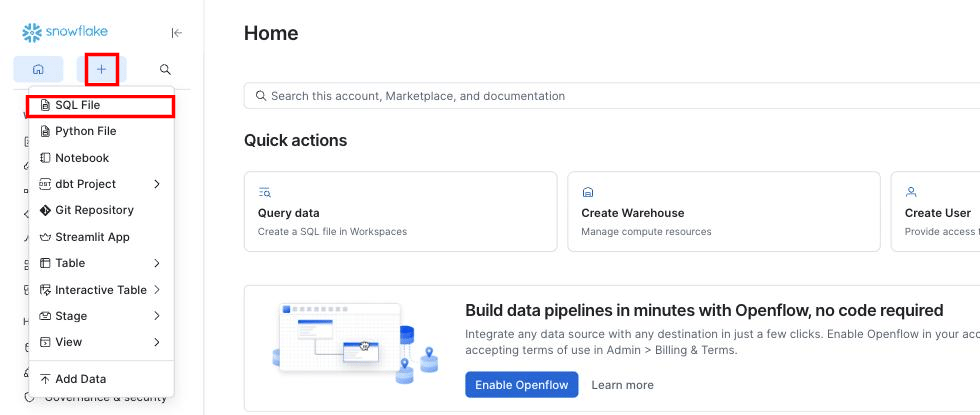This screenshot has height=415, width=980.
Task: Click the Git Repository diamond icon
Action: tap(45, 210)
